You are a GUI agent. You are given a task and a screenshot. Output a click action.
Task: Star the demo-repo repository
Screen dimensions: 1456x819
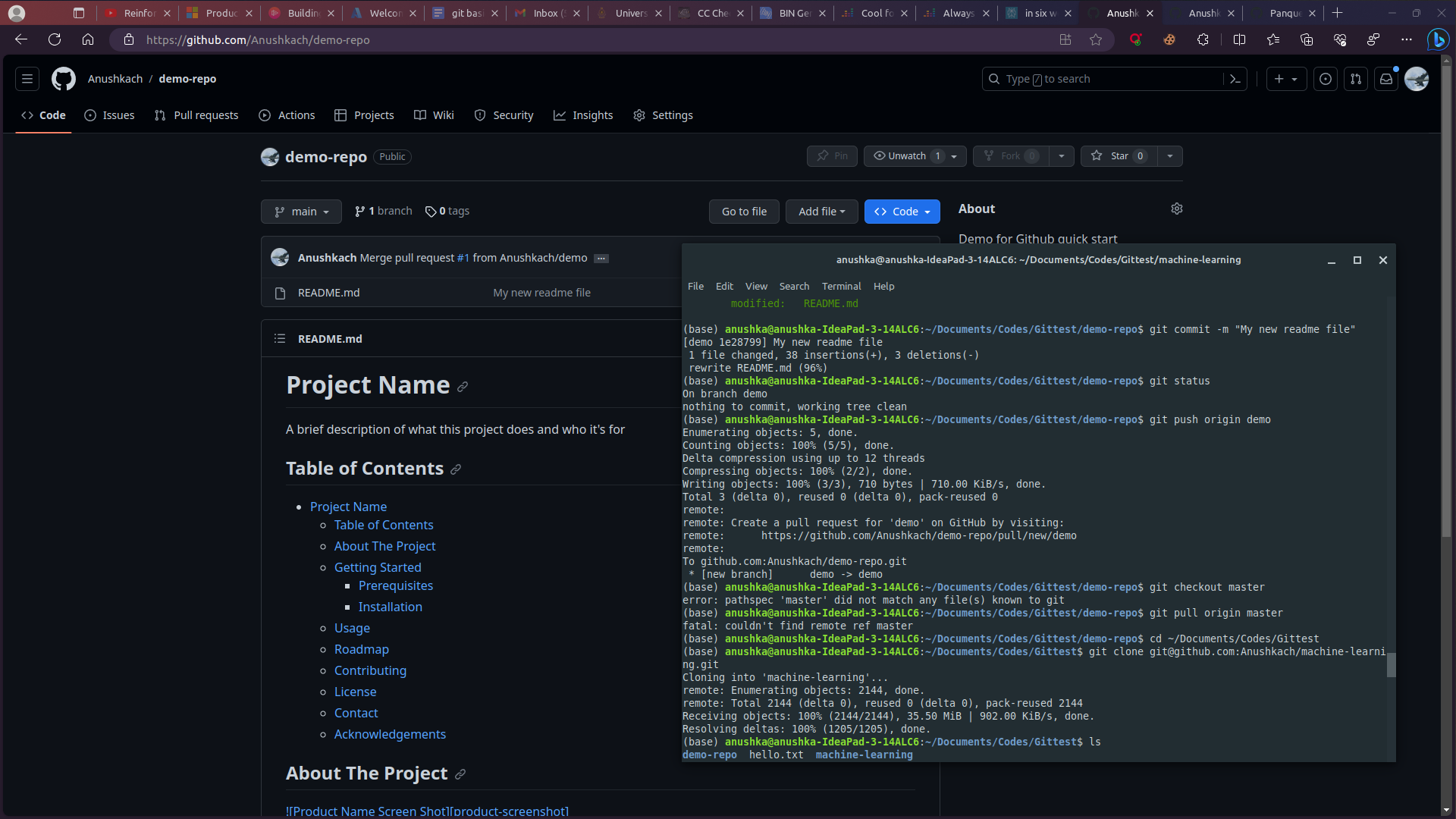click(x=1120, y=156)
